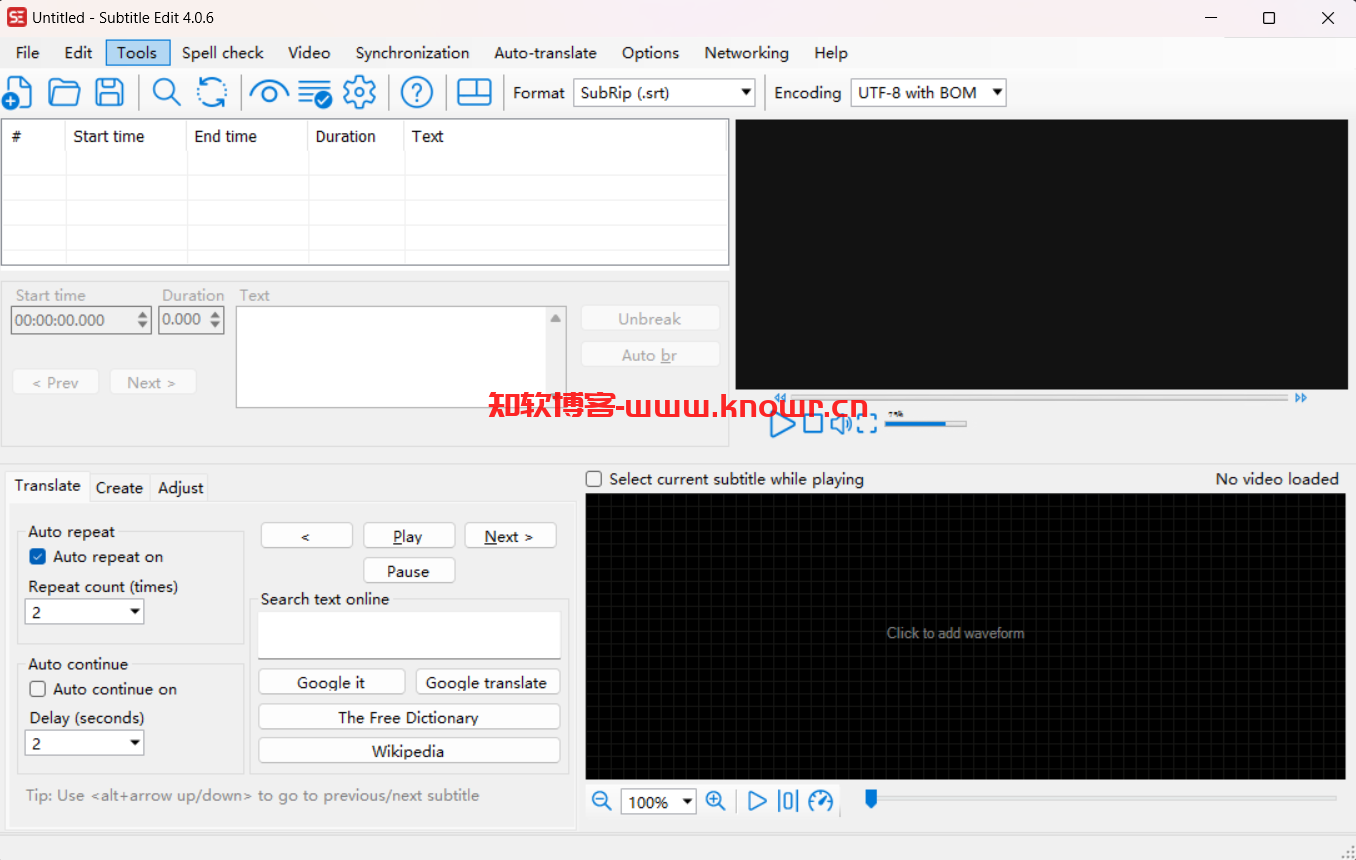Click the waveform play selection icon
The height and width of the screenshot is (860, 1356).
(757, 801)
